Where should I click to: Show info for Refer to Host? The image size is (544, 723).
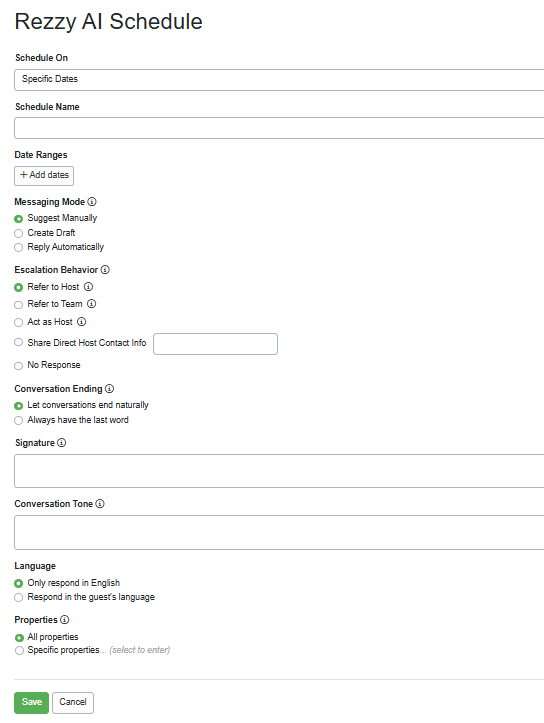[89, 287]
